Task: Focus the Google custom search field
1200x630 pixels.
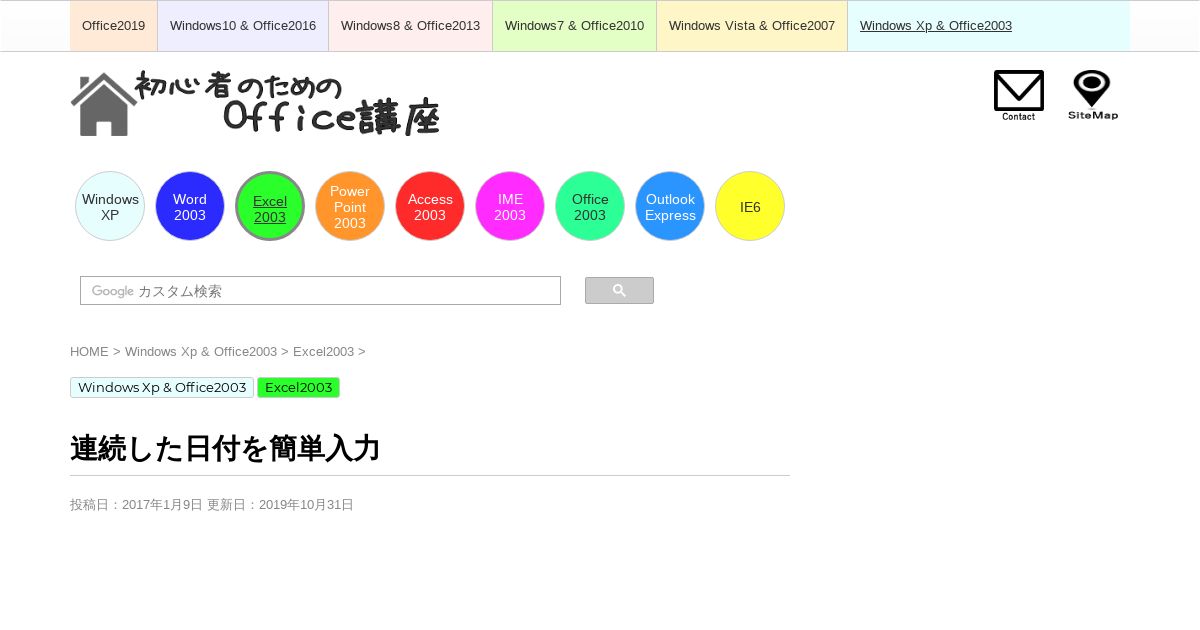Action: pos(320,291)
